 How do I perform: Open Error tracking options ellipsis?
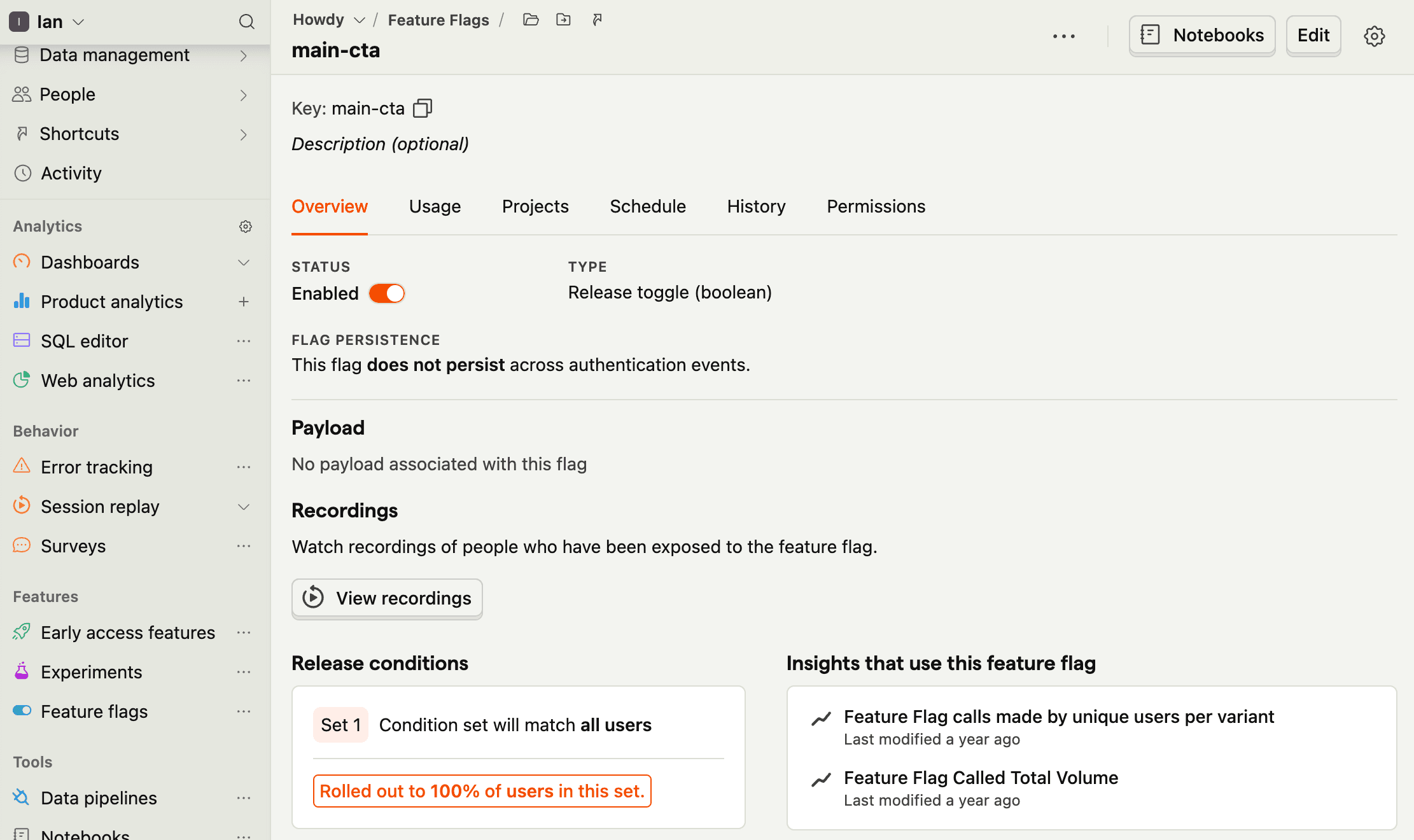coord(243,467)
